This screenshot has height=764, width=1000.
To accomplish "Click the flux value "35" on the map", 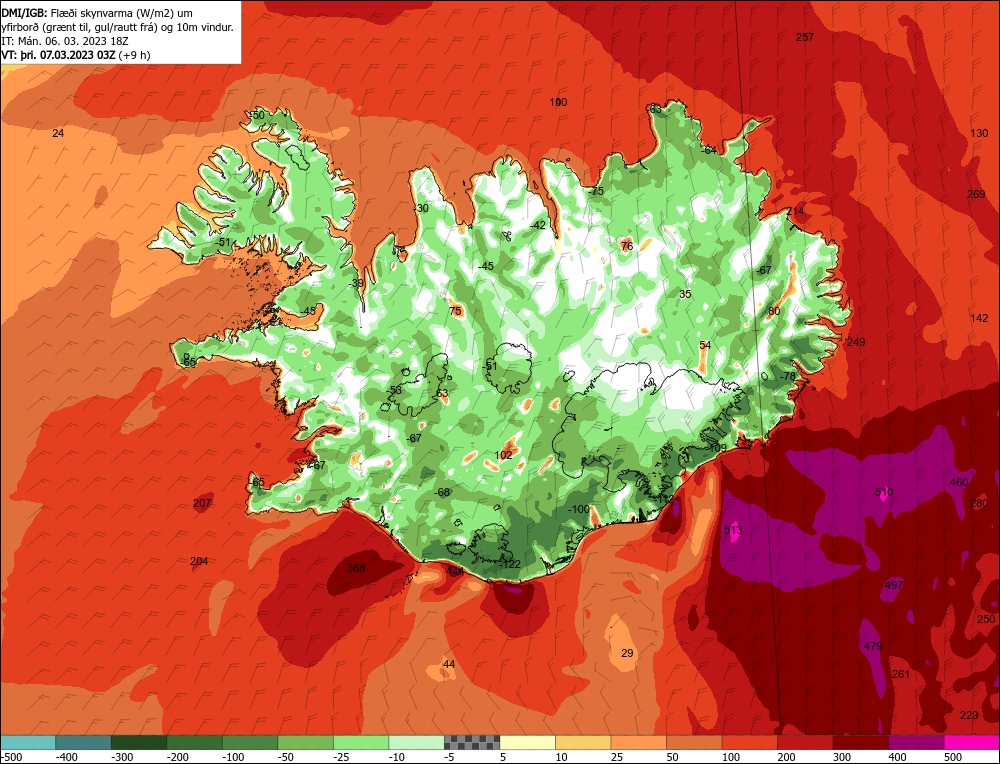I will (x=685, y=294).
